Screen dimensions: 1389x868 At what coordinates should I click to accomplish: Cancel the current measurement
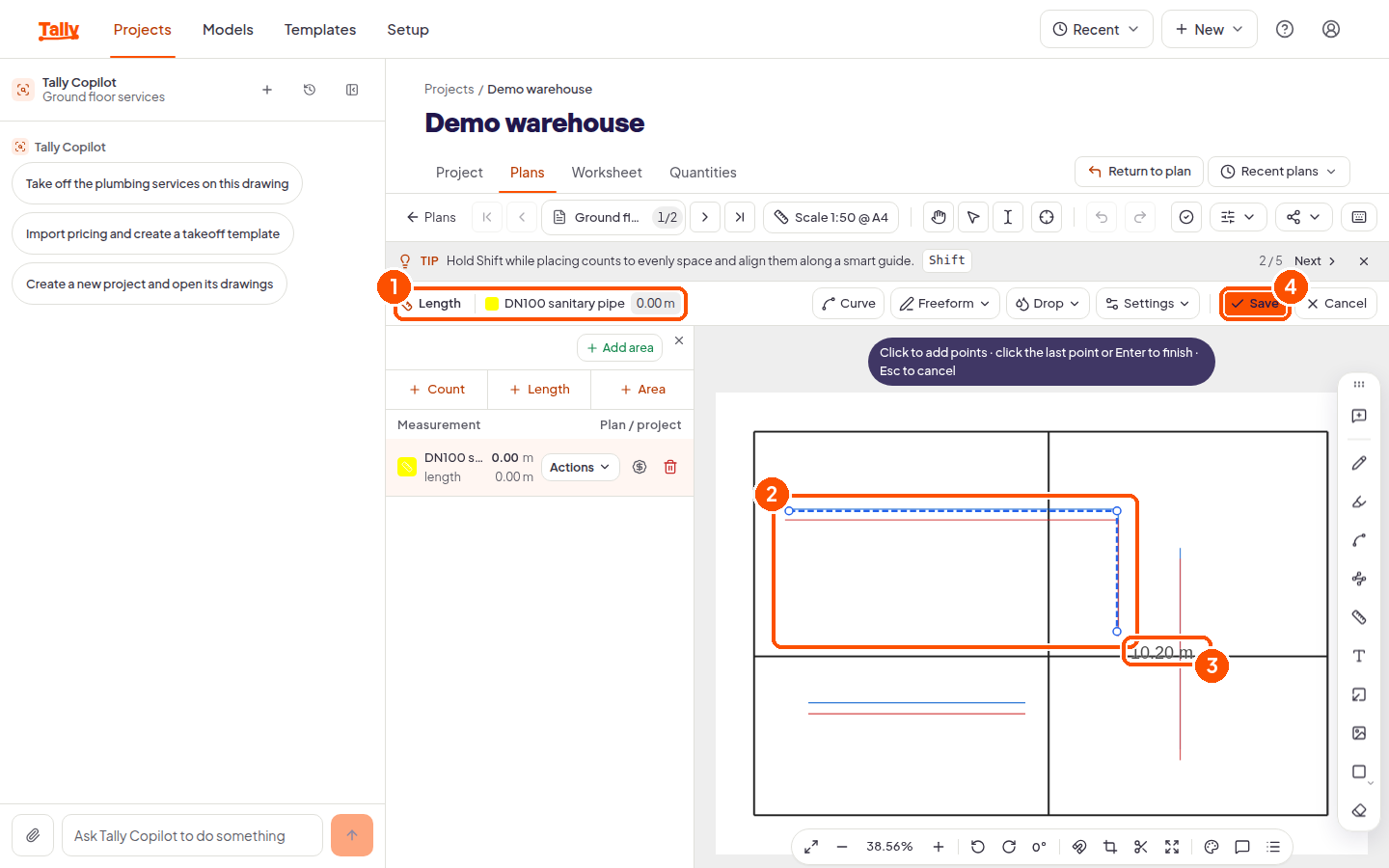pos(1336,303)
